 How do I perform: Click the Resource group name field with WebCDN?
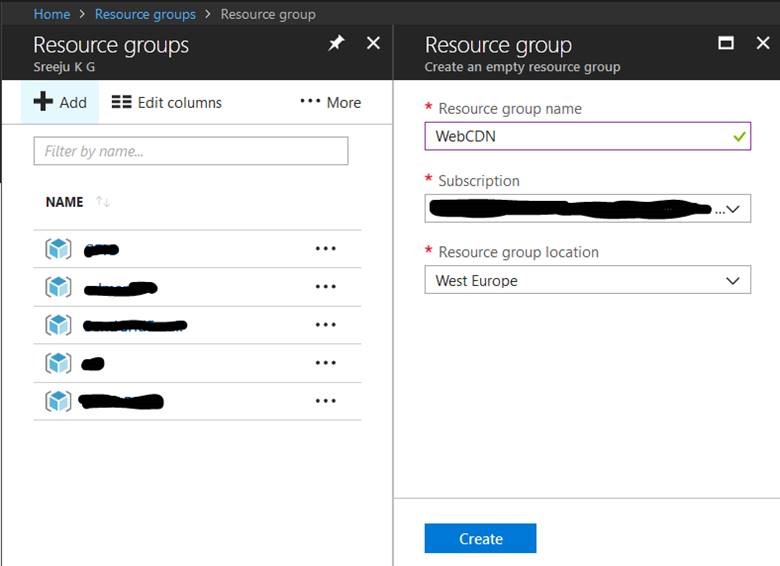587,136
